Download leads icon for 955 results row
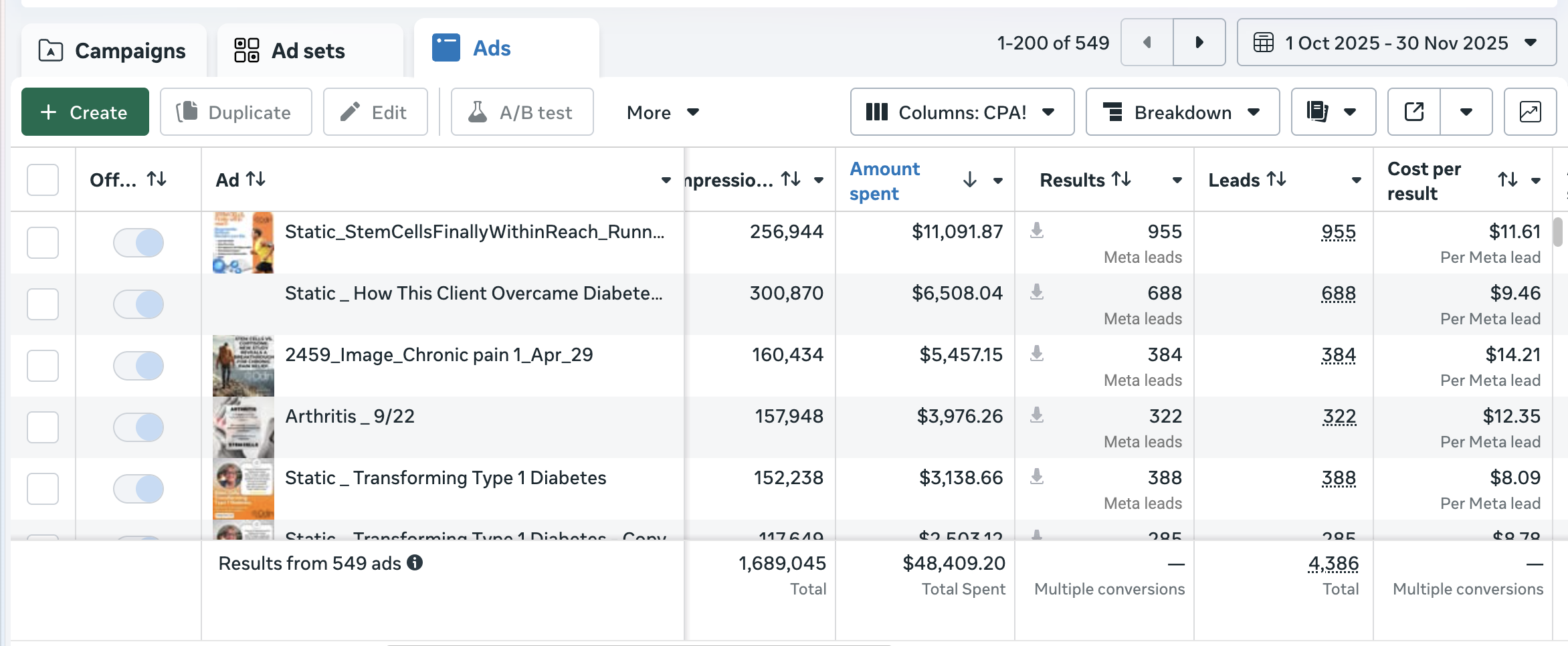Image resolution: width=1568 pixels, height=646 pixels. [1037, 231]
